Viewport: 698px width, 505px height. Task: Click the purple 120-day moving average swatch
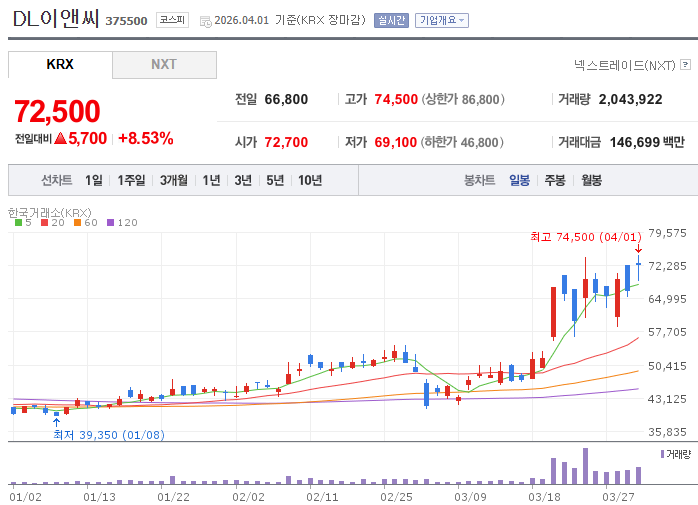point(110,223)
